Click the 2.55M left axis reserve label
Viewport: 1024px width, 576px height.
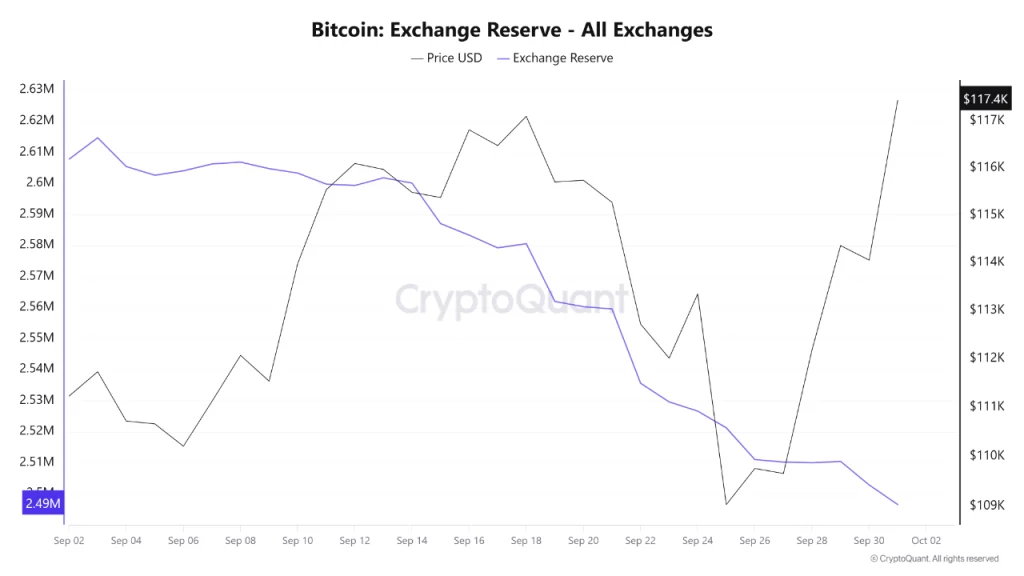pos(36,338)
